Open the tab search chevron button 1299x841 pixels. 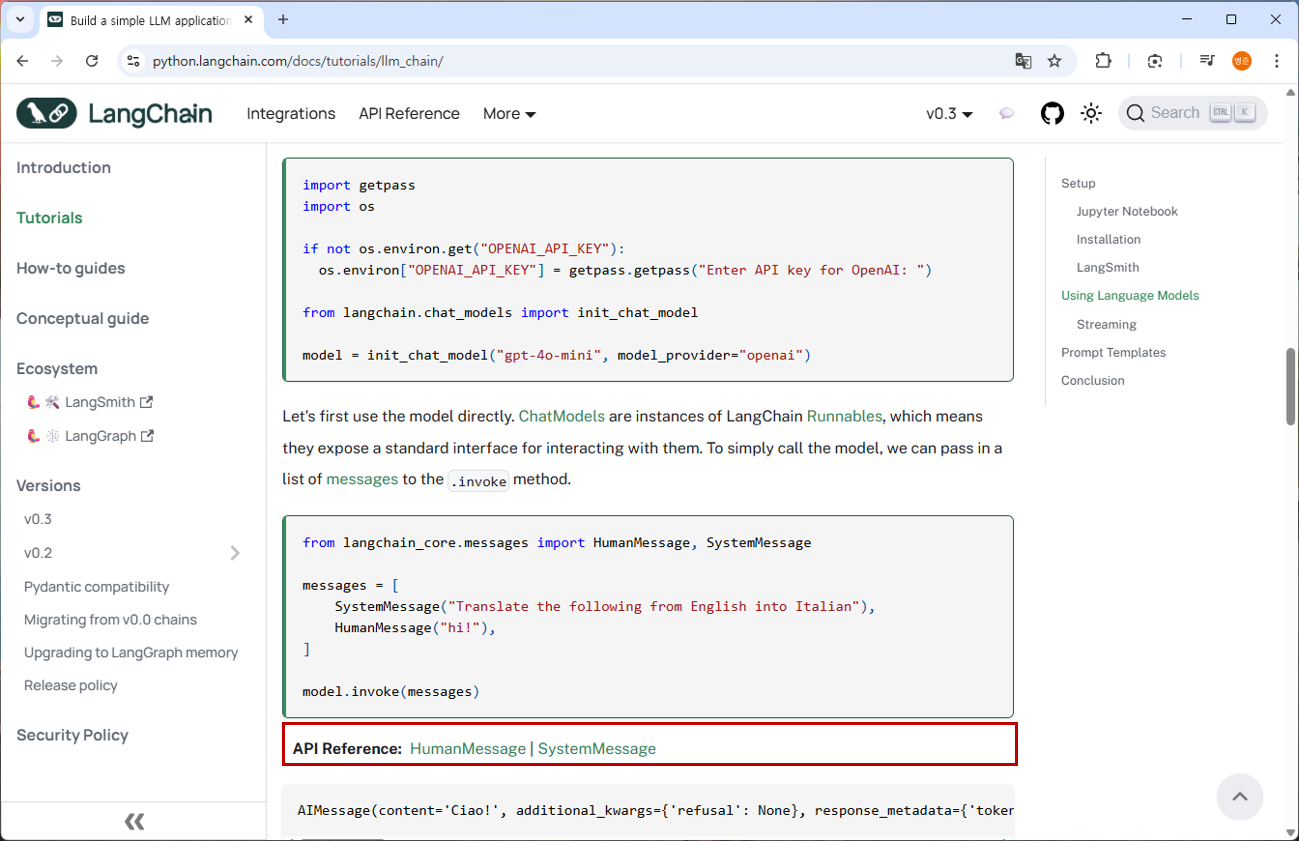click(x=20, y=19)
